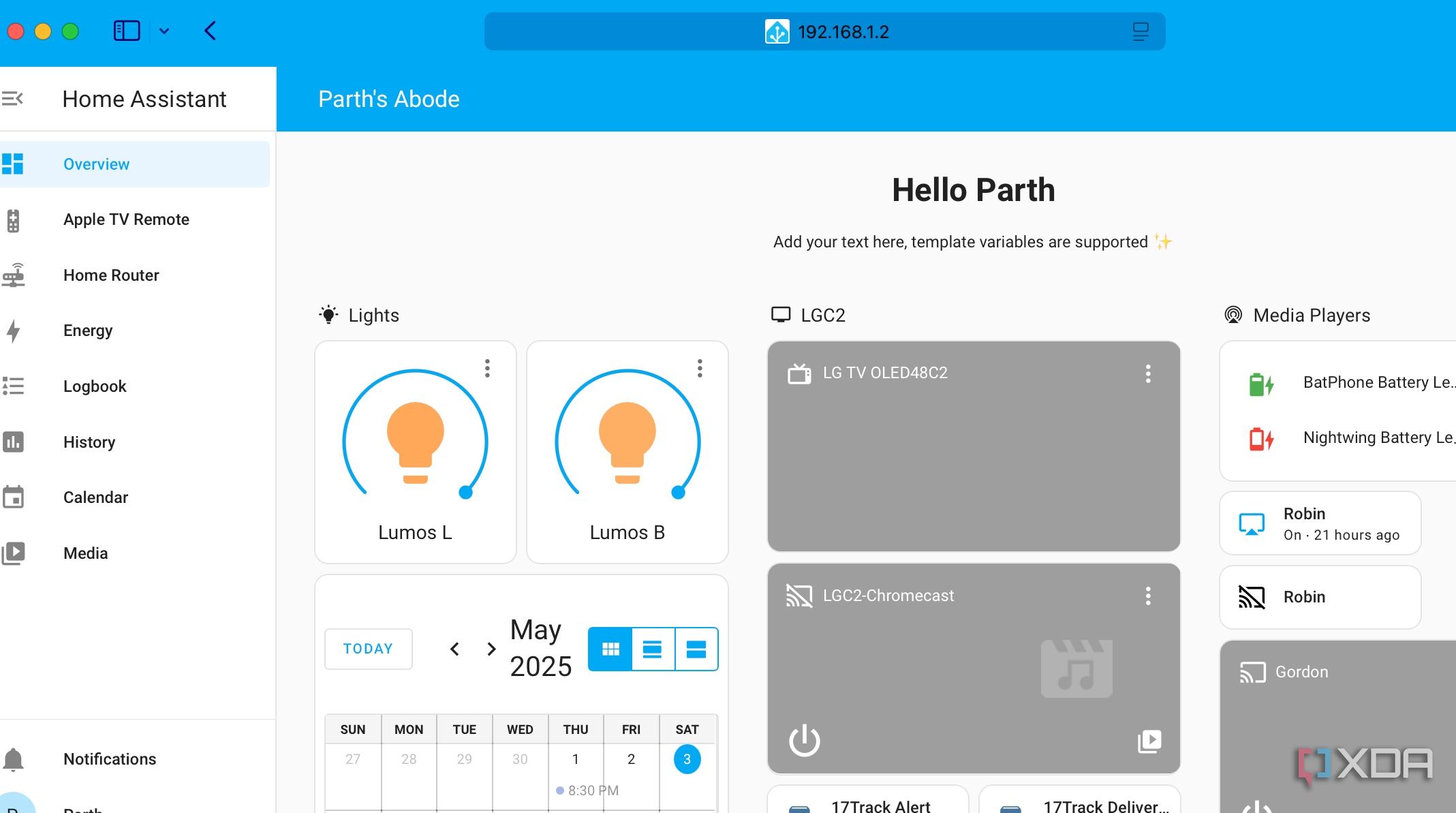Toggle power on LGC2-Chromecast card
This screenshot has height=813, width=1456.
[804, 741]
